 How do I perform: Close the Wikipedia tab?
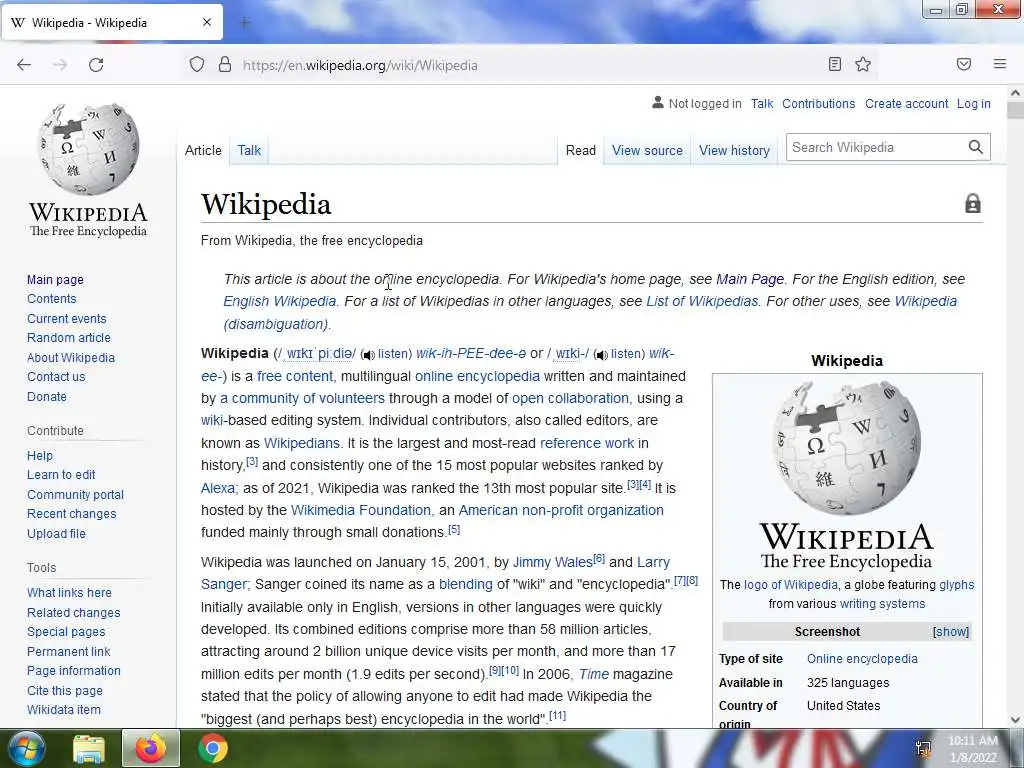(207, 22)
